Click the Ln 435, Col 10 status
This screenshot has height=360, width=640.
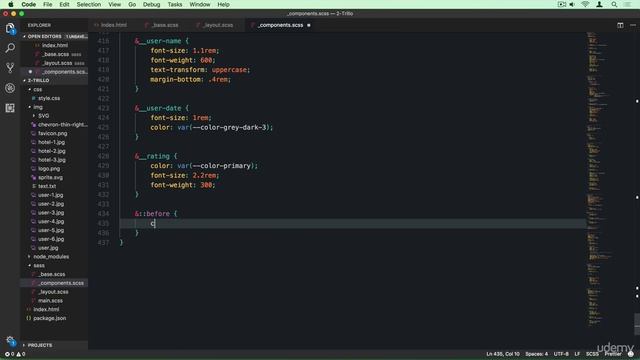pos(503,354)
